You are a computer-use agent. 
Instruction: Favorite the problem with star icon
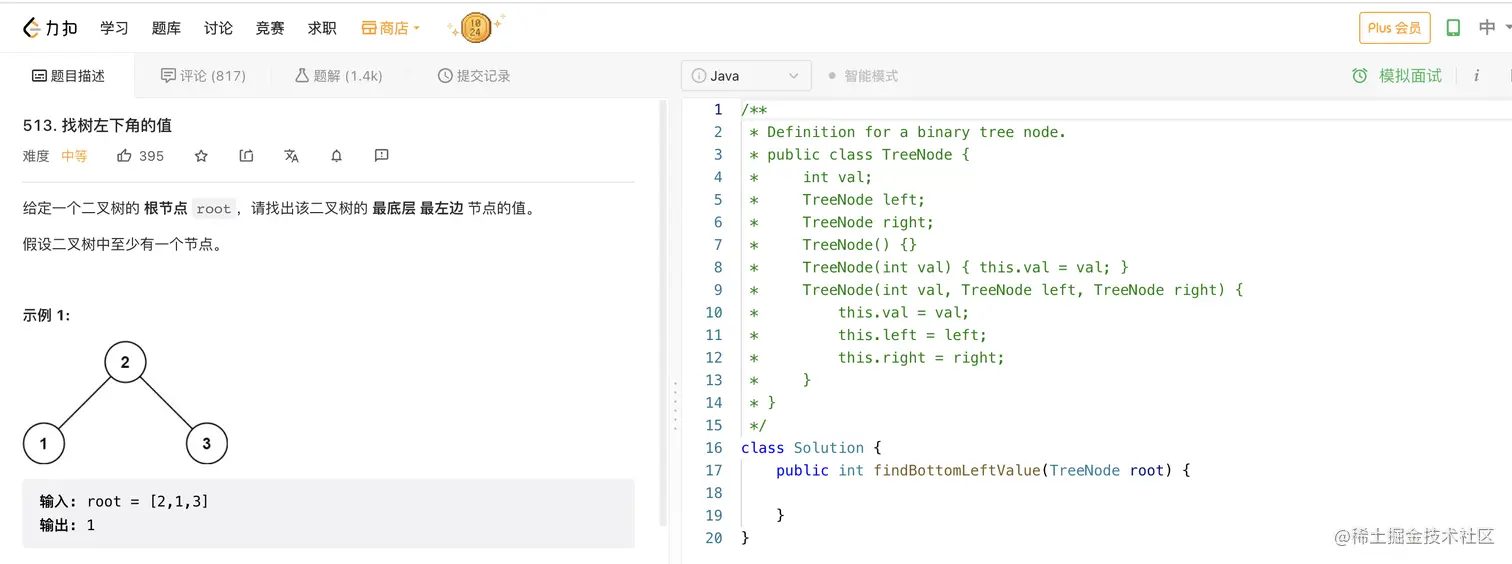(201, 156)
